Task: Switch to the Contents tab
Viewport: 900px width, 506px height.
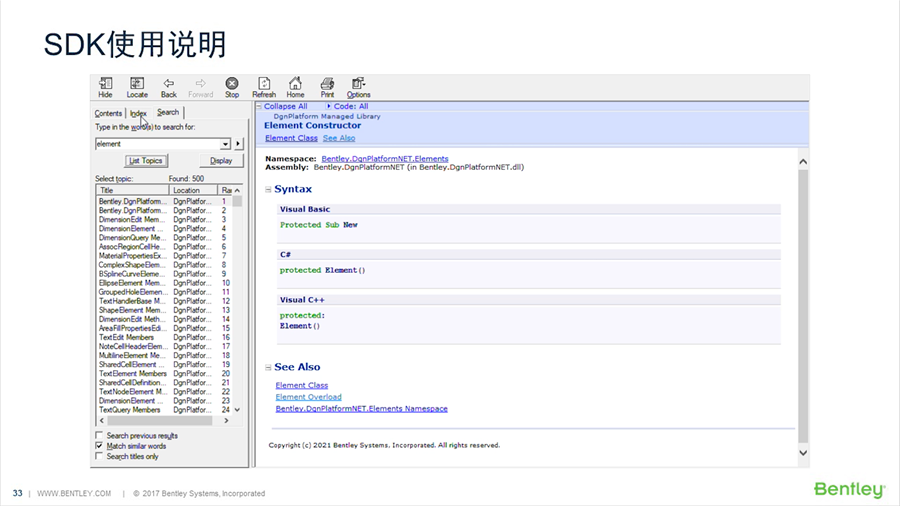Action: [108, 113]
